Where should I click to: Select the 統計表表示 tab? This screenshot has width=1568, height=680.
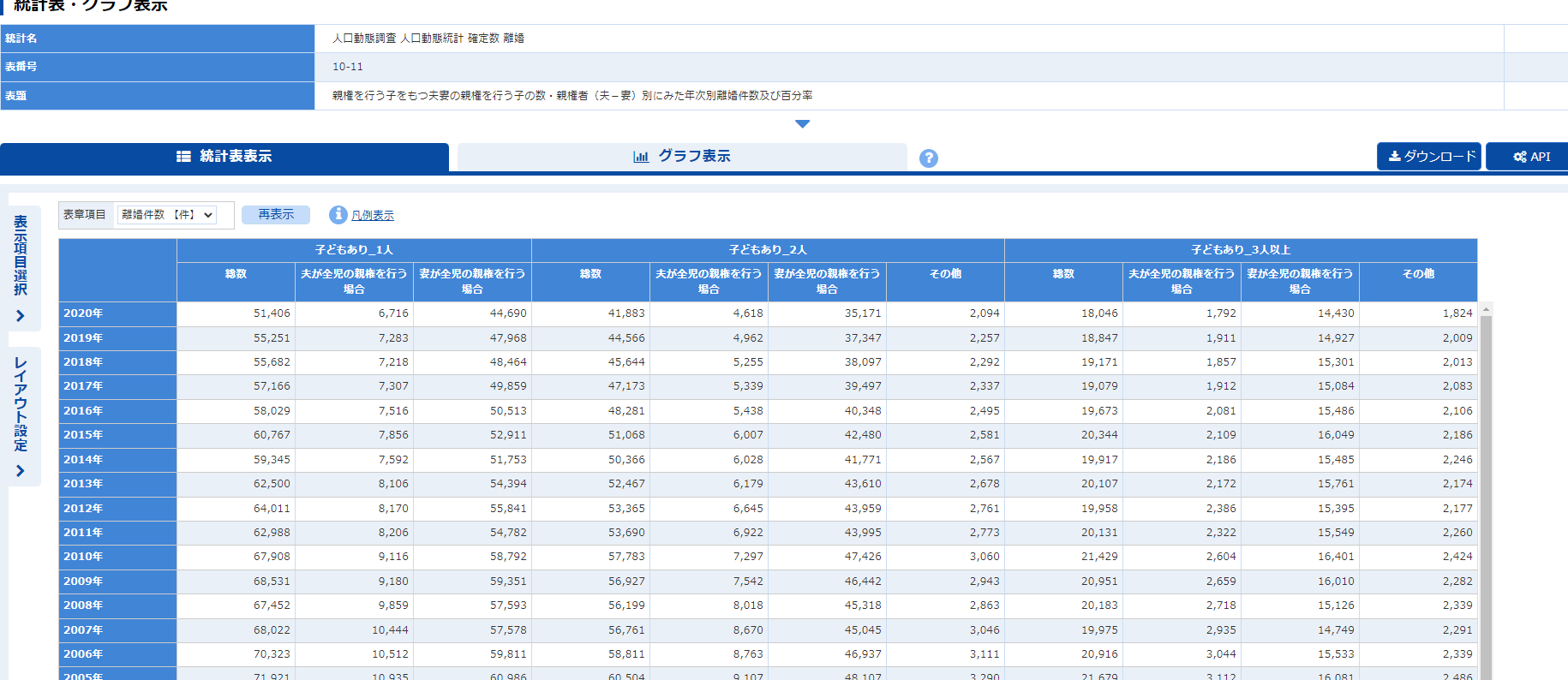(x=224, y=157)
